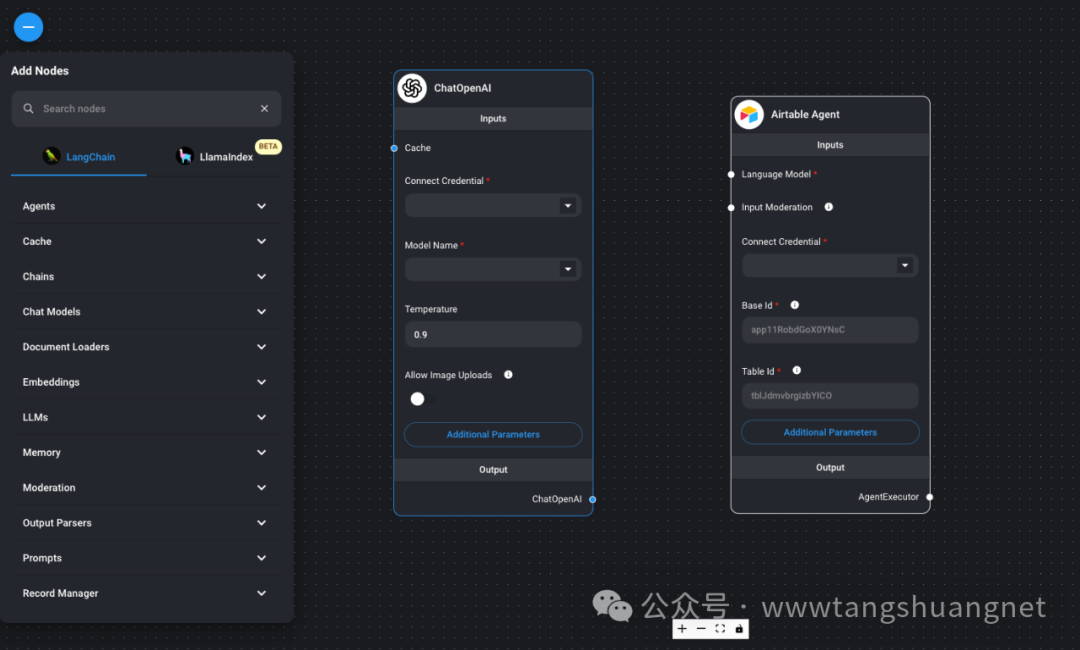
Task: Expand the Output Parsers category
Action: (x=146, y=522)
